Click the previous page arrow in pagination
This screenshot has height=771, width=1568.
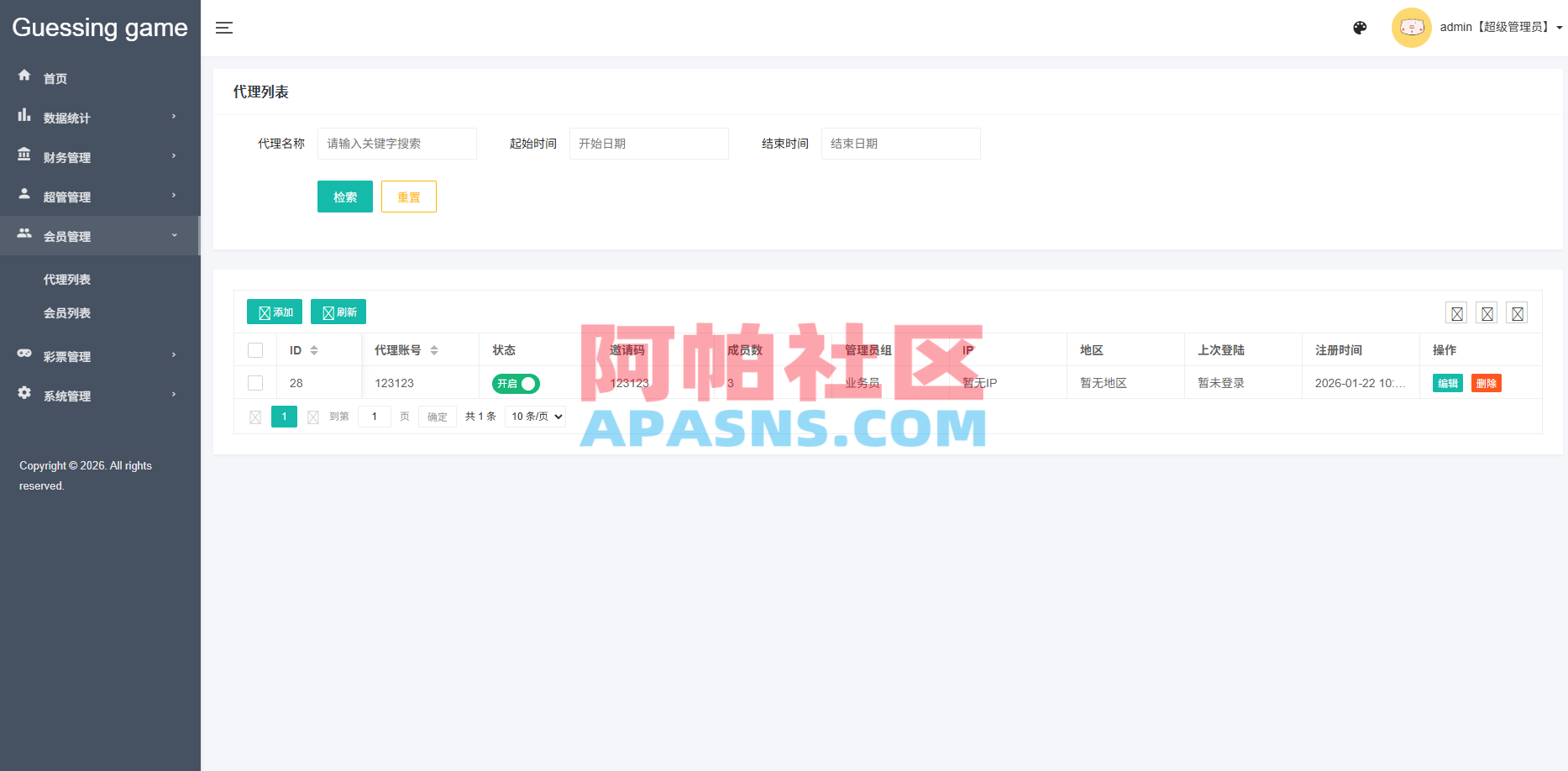coord(255,417)
